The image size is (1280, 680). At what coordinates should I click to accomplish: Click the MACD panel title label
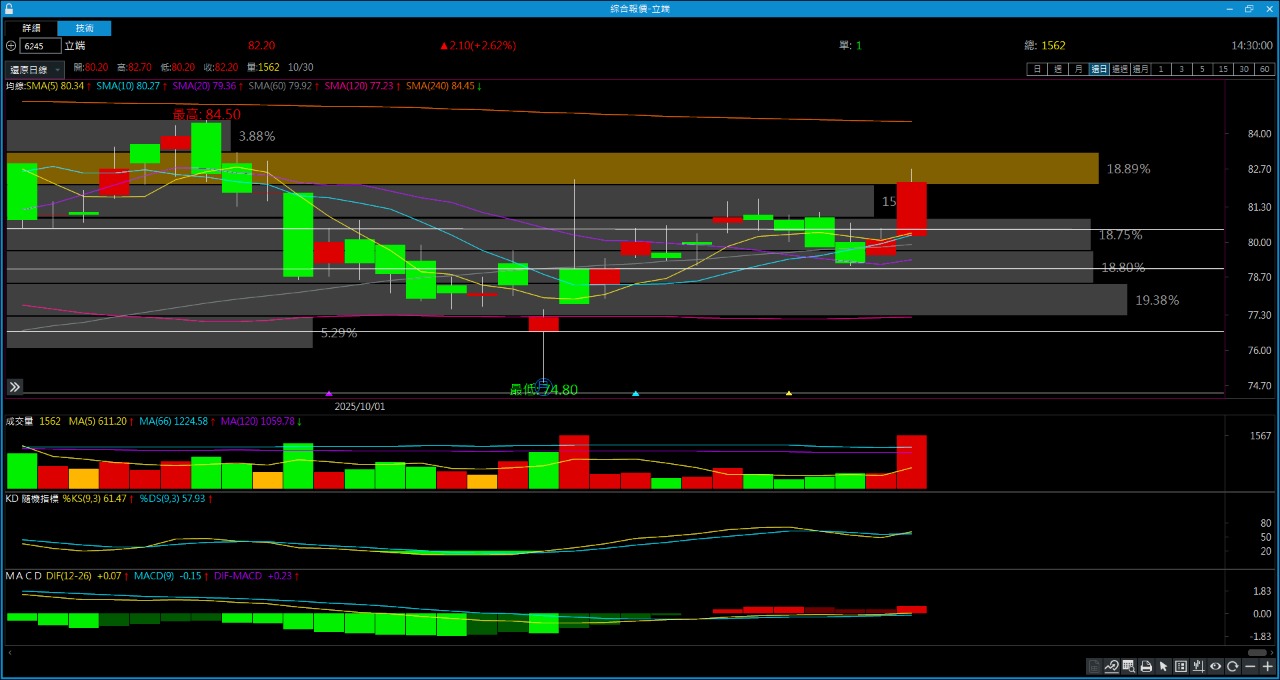tap(24, 576)
